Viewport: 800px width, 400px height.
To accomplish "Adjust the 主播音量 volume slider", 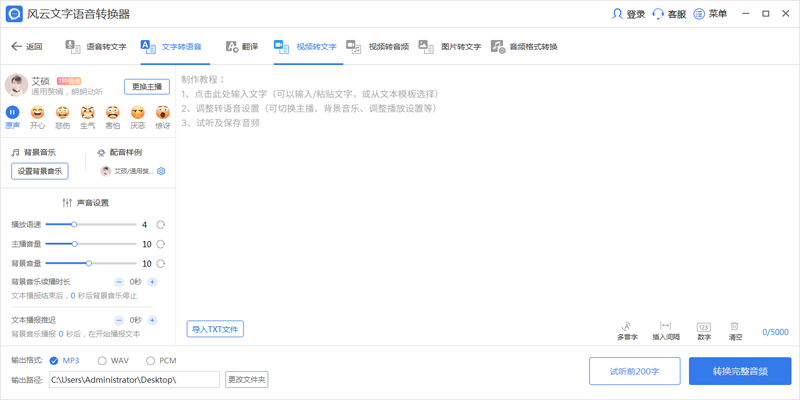I will tap(91, 244).
